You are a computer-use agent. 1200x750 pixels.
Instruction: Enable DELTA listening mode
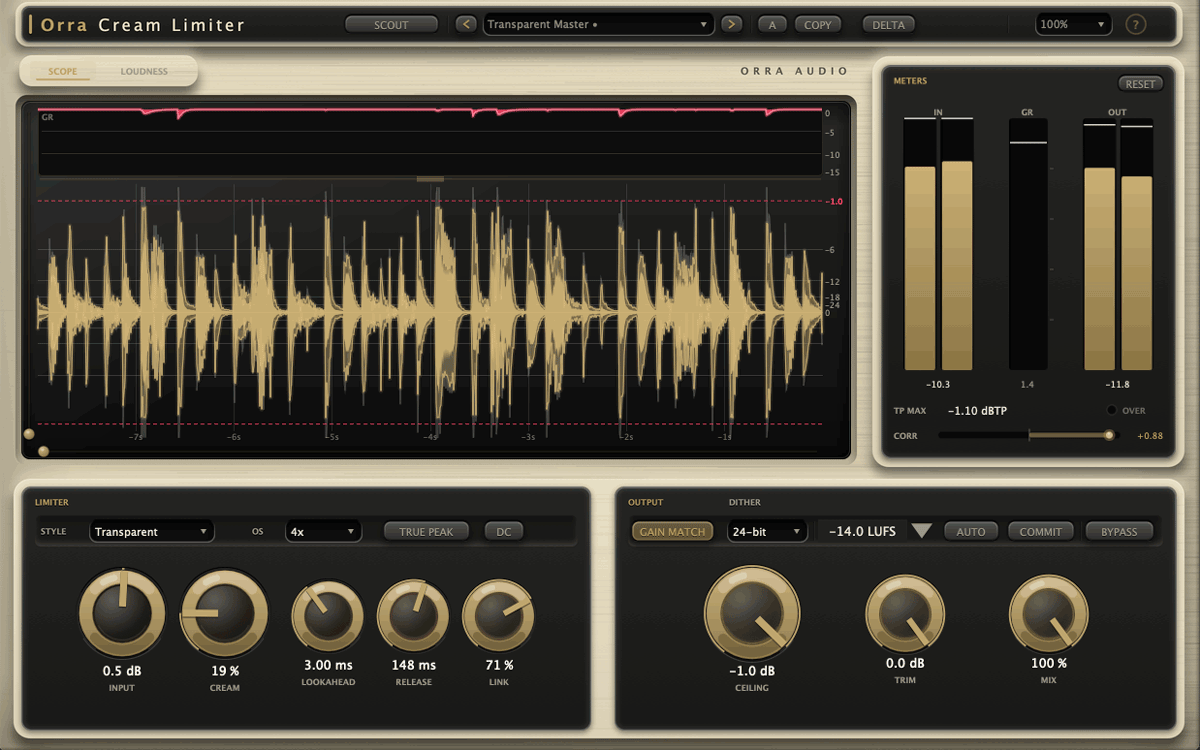tap(889, 25)
